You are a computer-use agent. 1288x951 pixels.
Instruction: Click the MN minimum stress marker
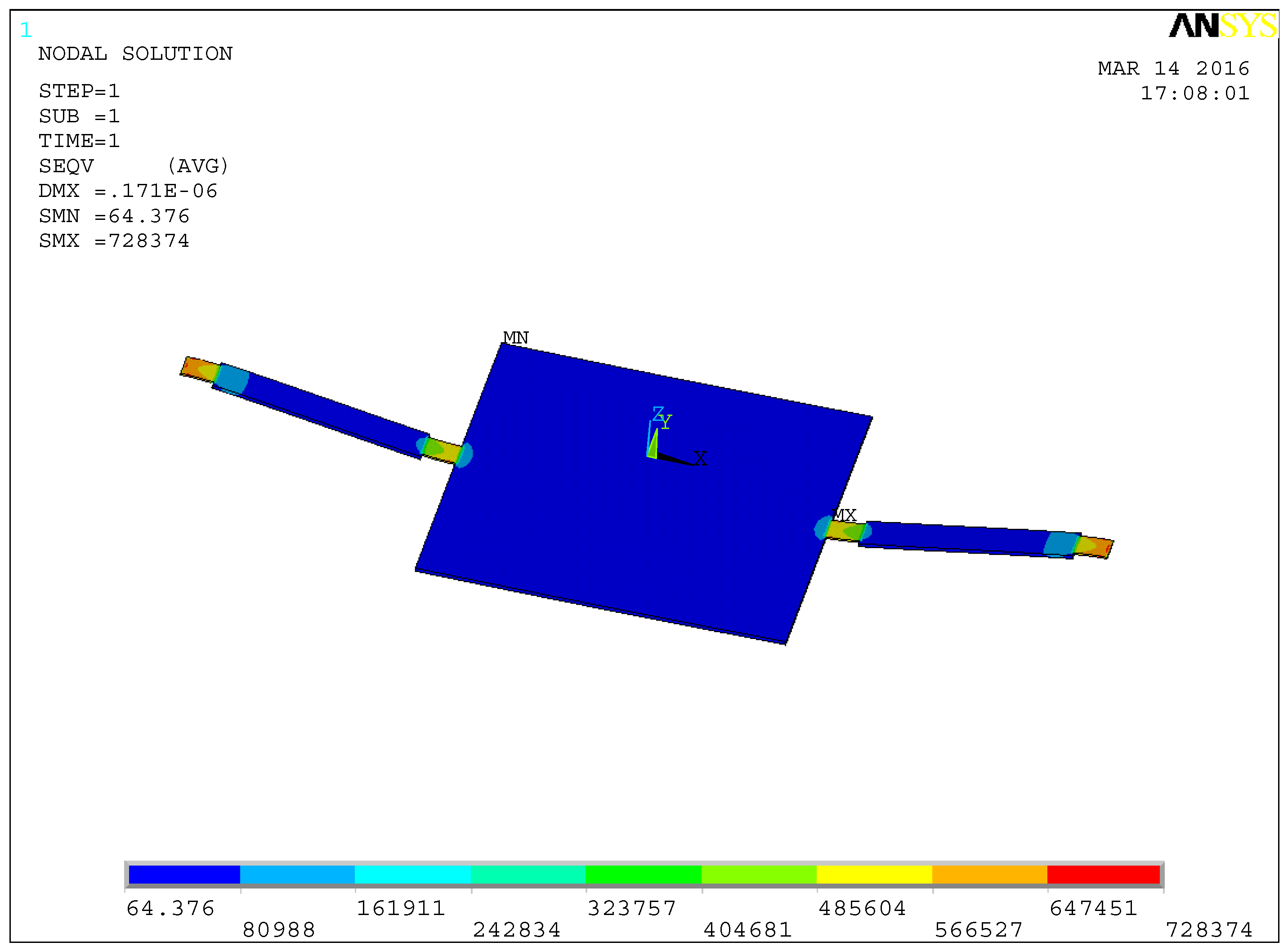515,338
